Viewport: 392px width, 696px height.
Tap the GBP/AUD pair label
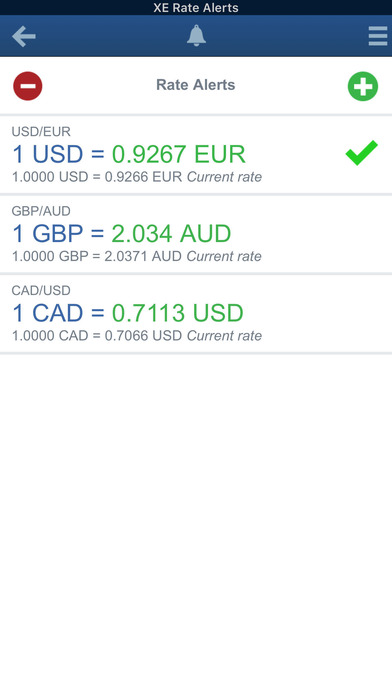[41, 211]
